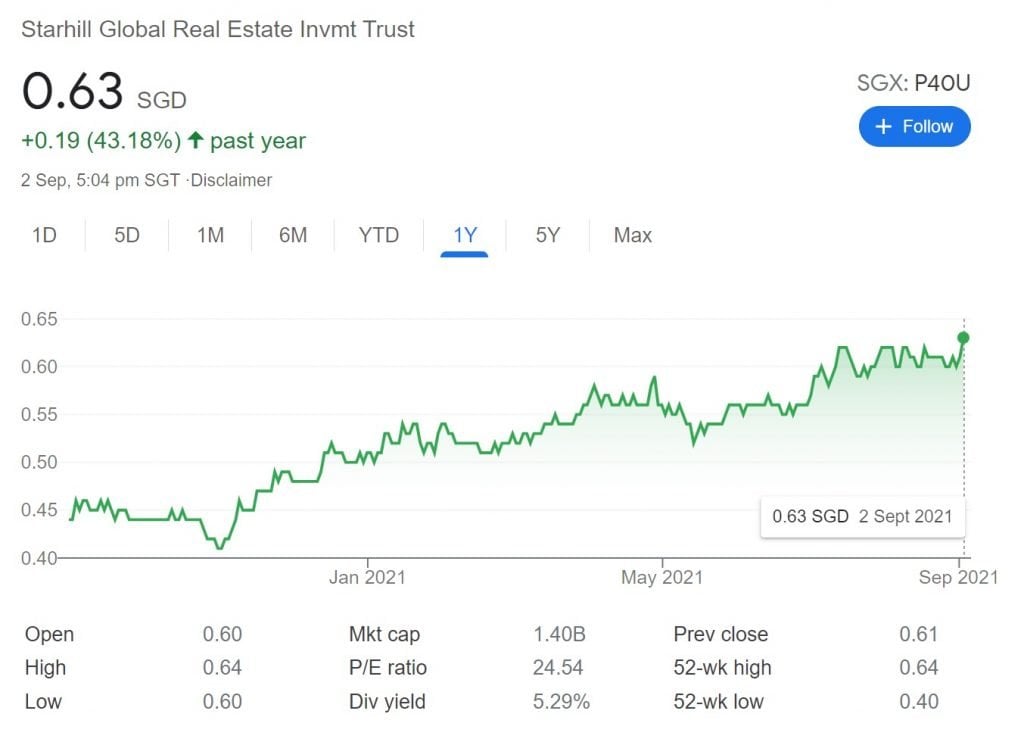This screenshot has width=1024, height=742.
Task: Click the plus icon in Follow button
Action: [x=883, y=126]
